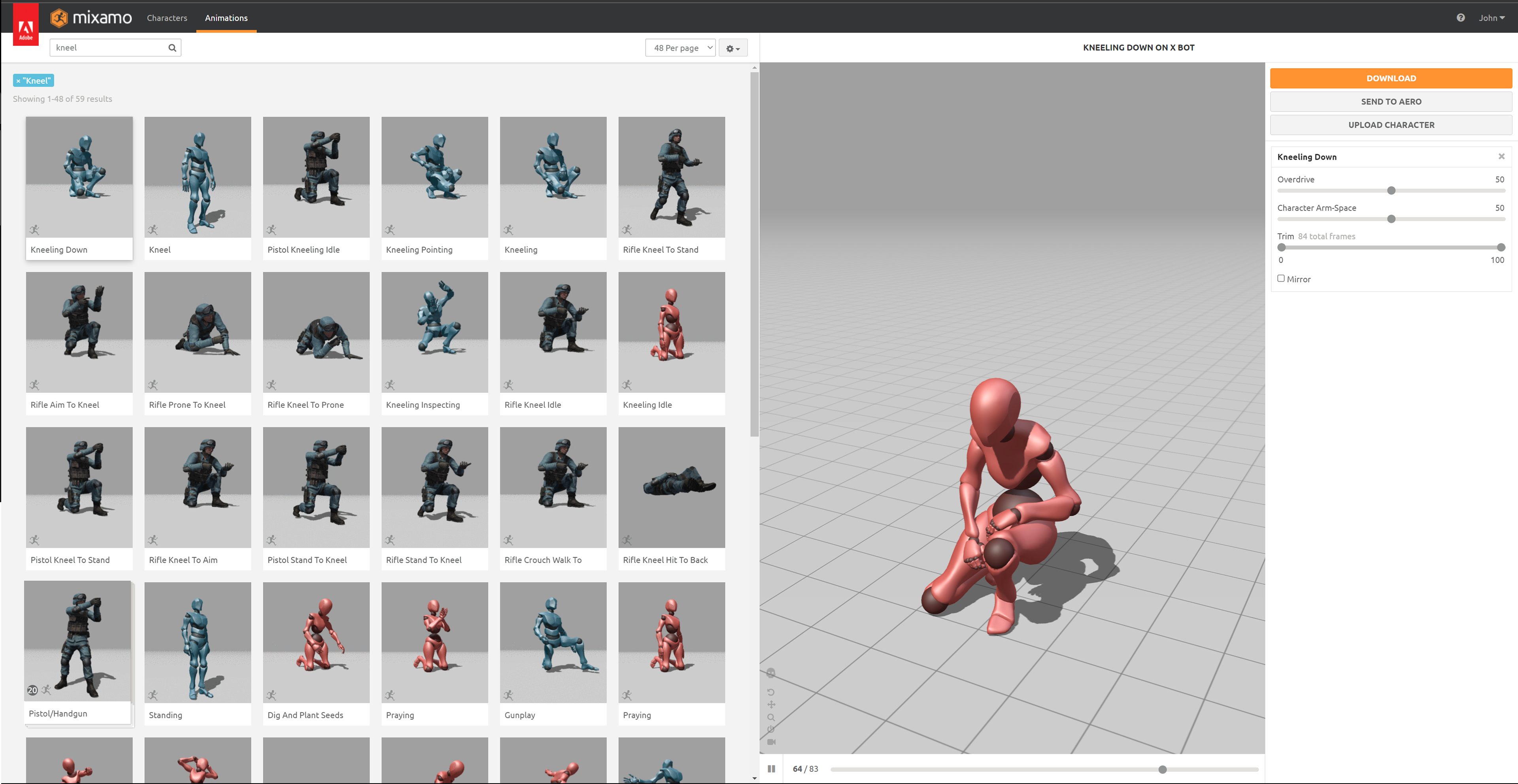This screenshot has height=784, width=1518.
Task: Select the Rifle Prone To Kneel thumbnail
Action: pos(197,332)
